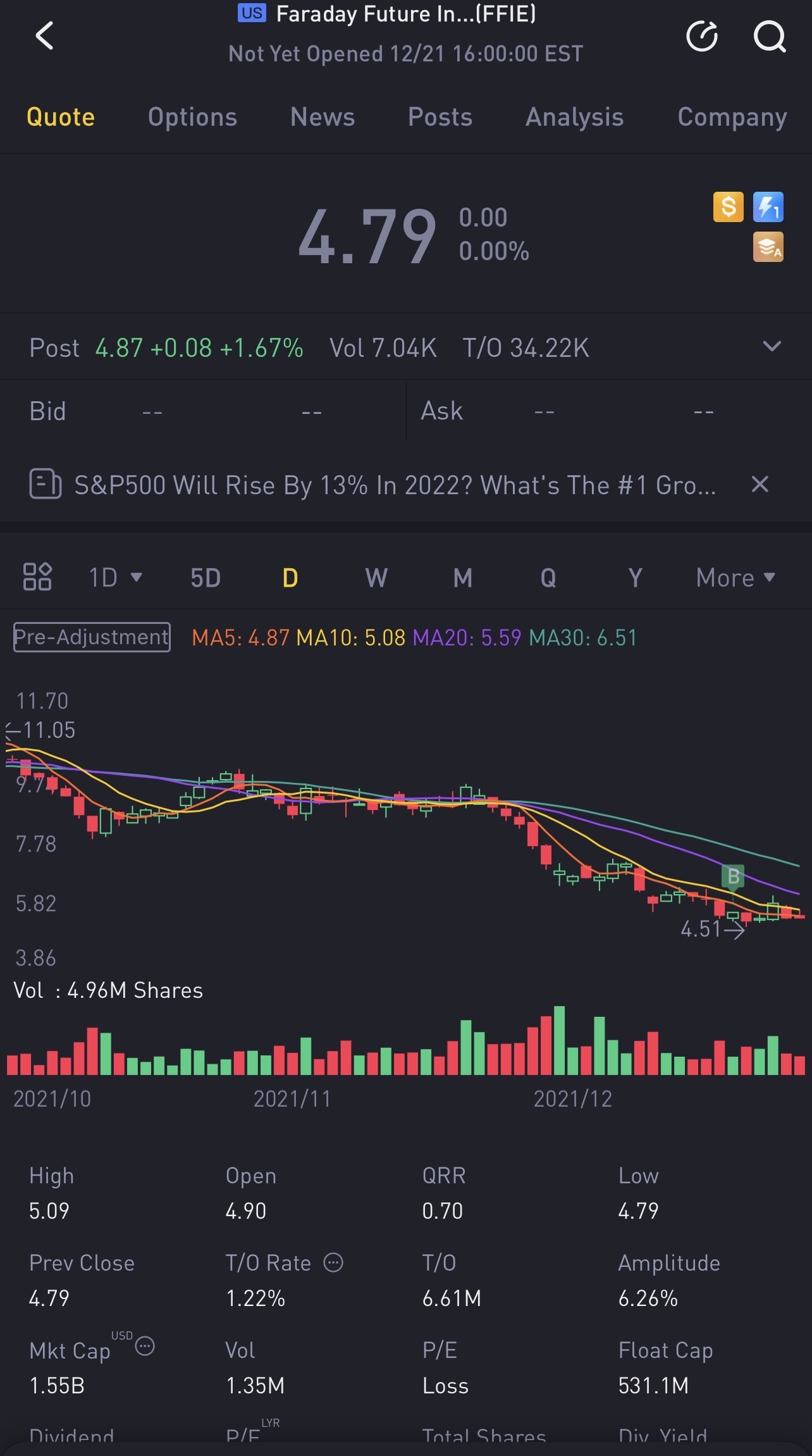Switch to the Analysis tab
Screen dimensions: 812x1456
(574, 117)
